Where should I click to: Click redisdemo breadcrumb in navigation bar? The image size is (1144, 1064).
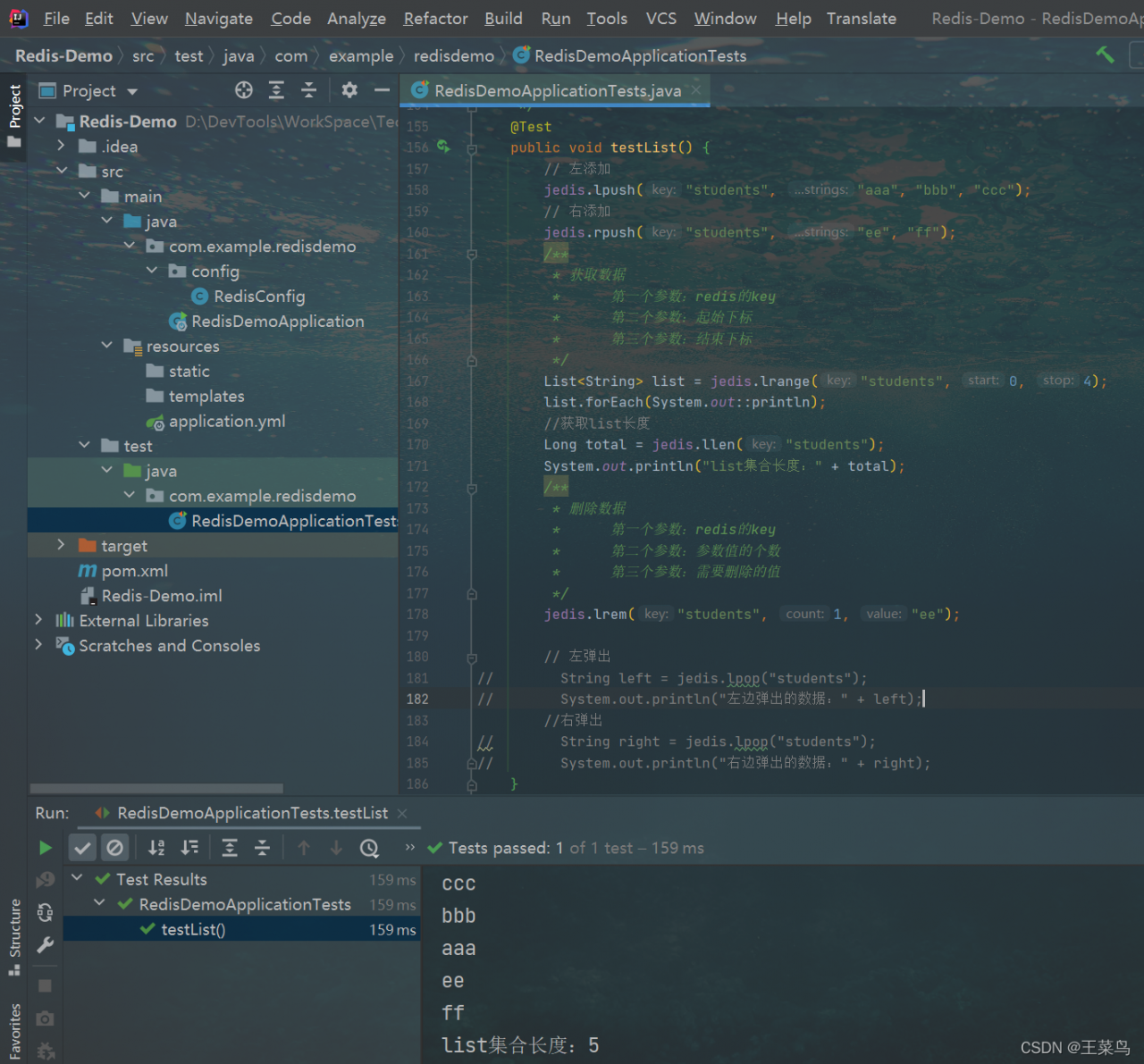[x=454, y=55]
